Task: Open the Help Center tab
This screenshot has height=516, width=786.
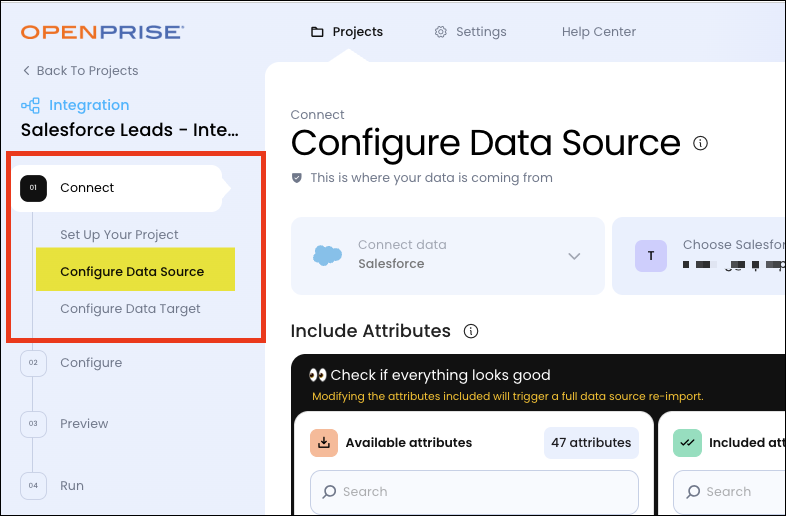Action: [599, 32]
